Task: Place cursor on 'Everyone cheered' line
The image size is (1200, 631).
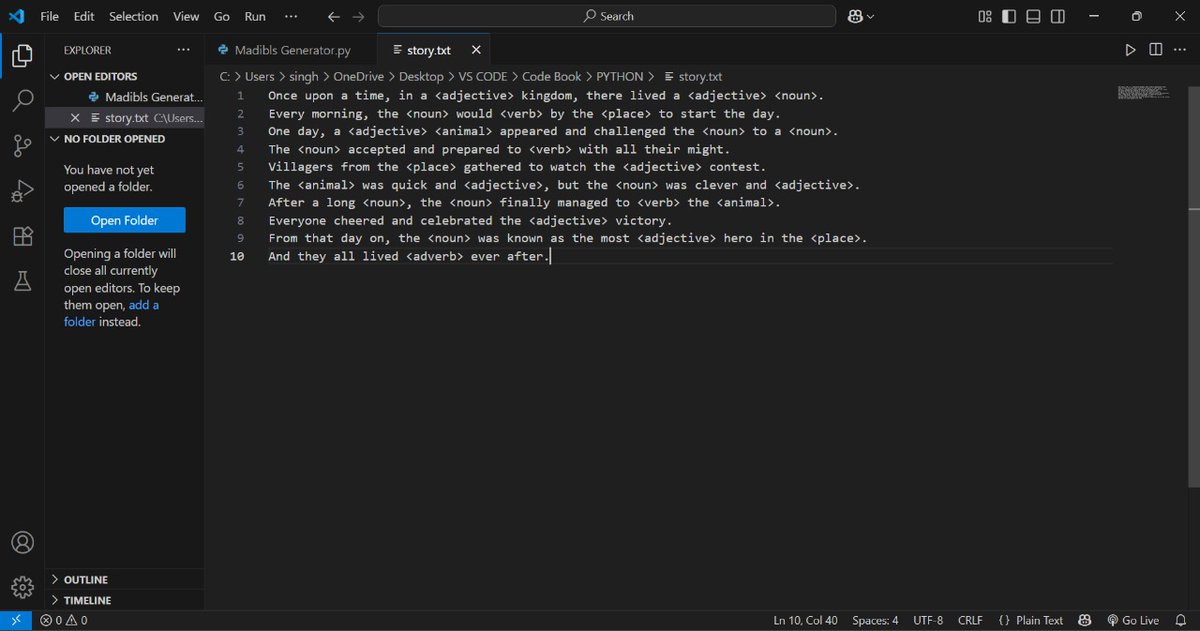Action: point(470,221)
